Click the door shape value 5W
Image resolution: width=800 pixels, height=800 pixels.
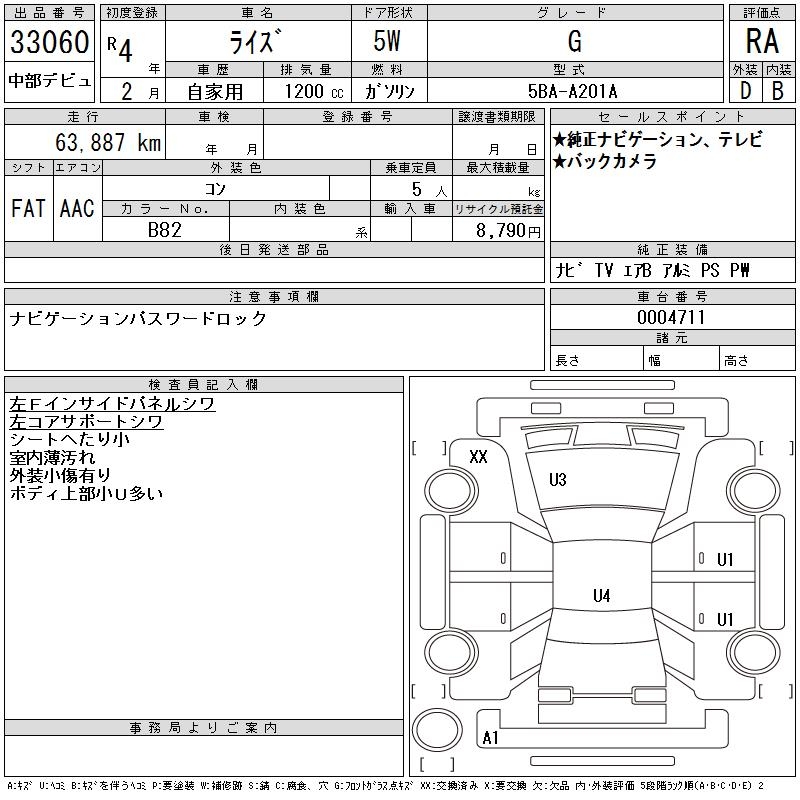click(387, 41)
